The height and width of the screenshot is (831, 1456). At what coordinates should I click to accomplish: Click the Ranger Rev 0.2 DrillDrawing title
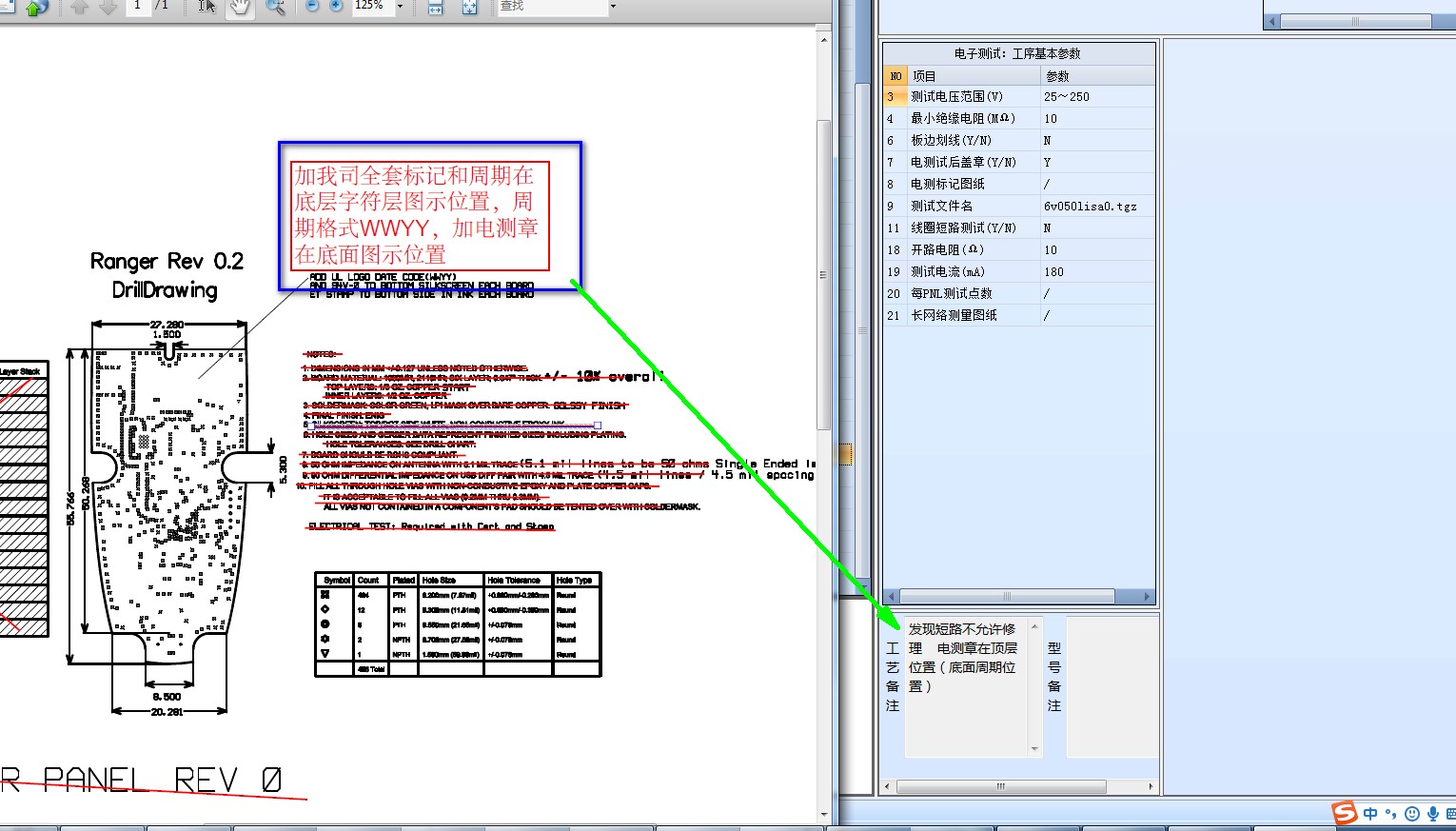167,275
